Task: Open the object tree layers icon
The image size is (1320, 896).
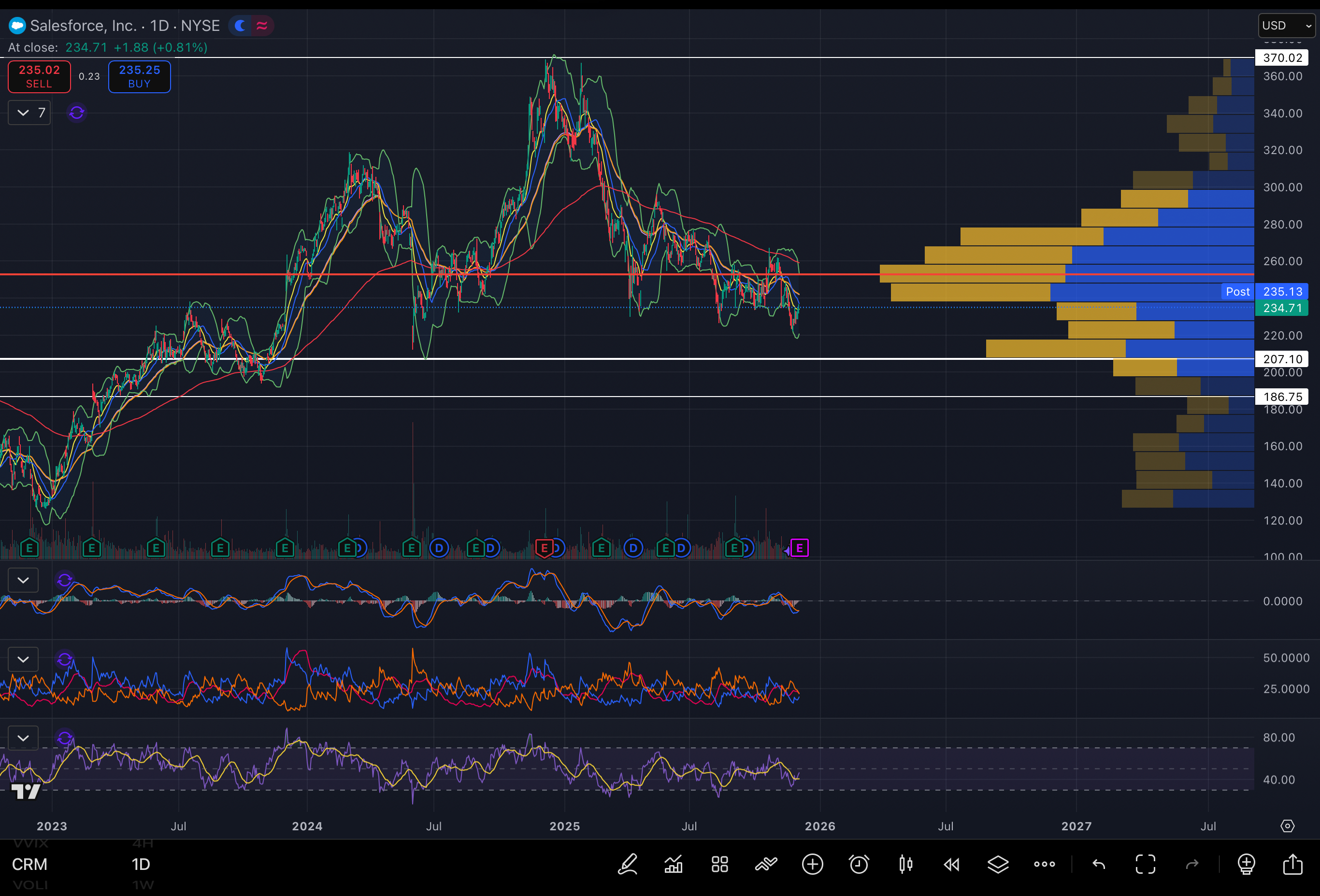Action: tap(998, 864)
